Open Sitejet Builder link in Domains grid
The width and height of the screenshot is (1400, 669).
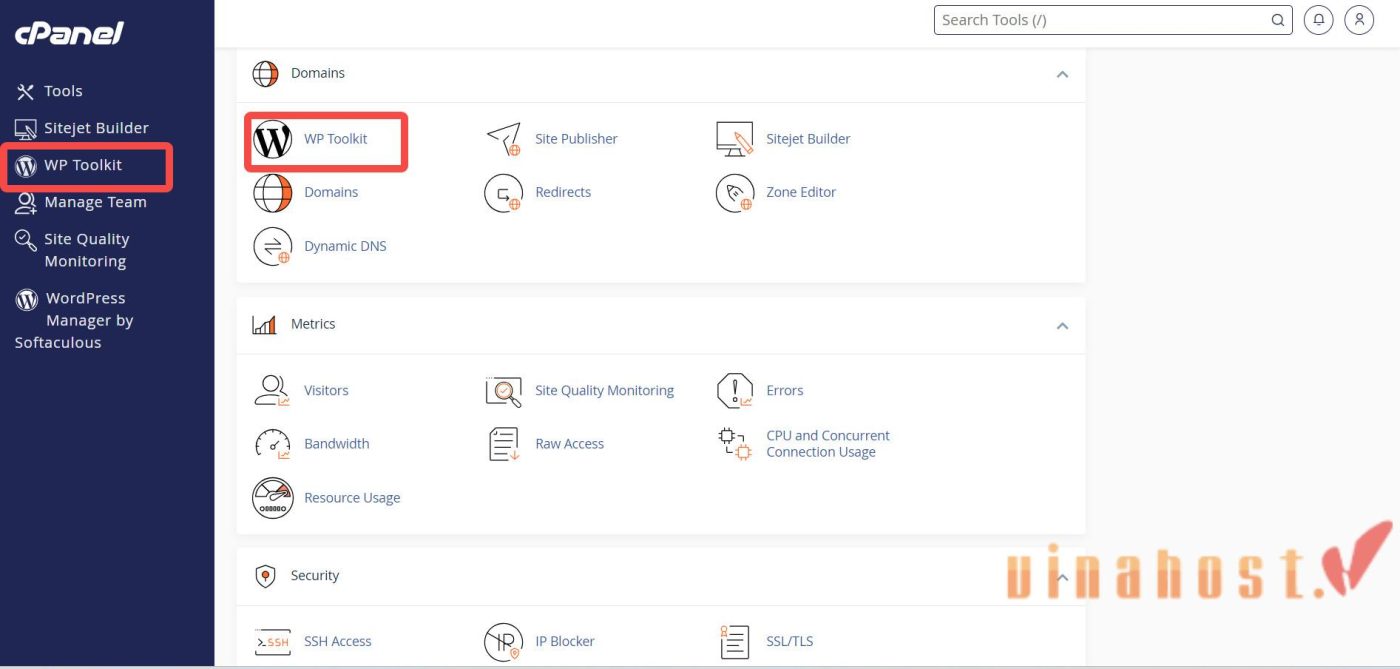[x=808, y=139]
